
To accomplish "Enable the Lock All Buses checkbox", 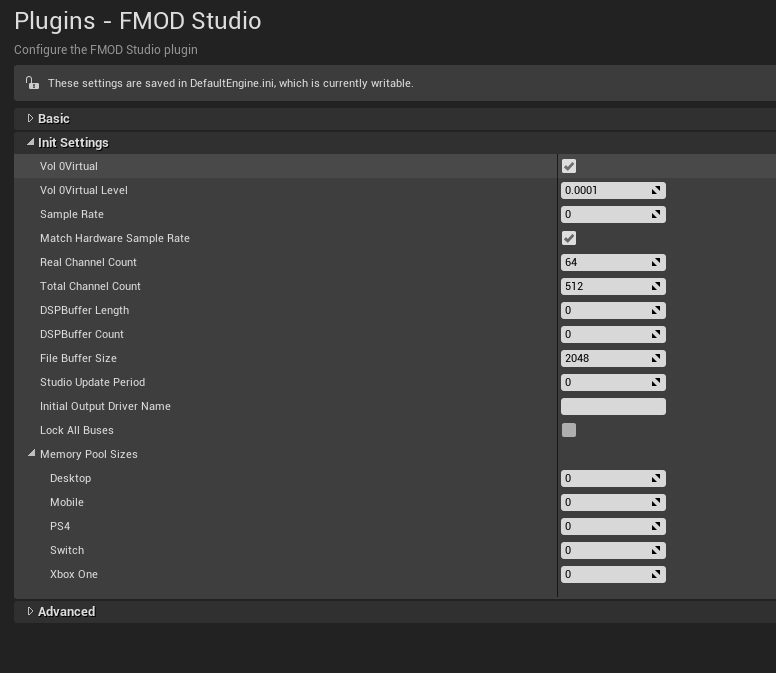I will click(x=569, y=430).
